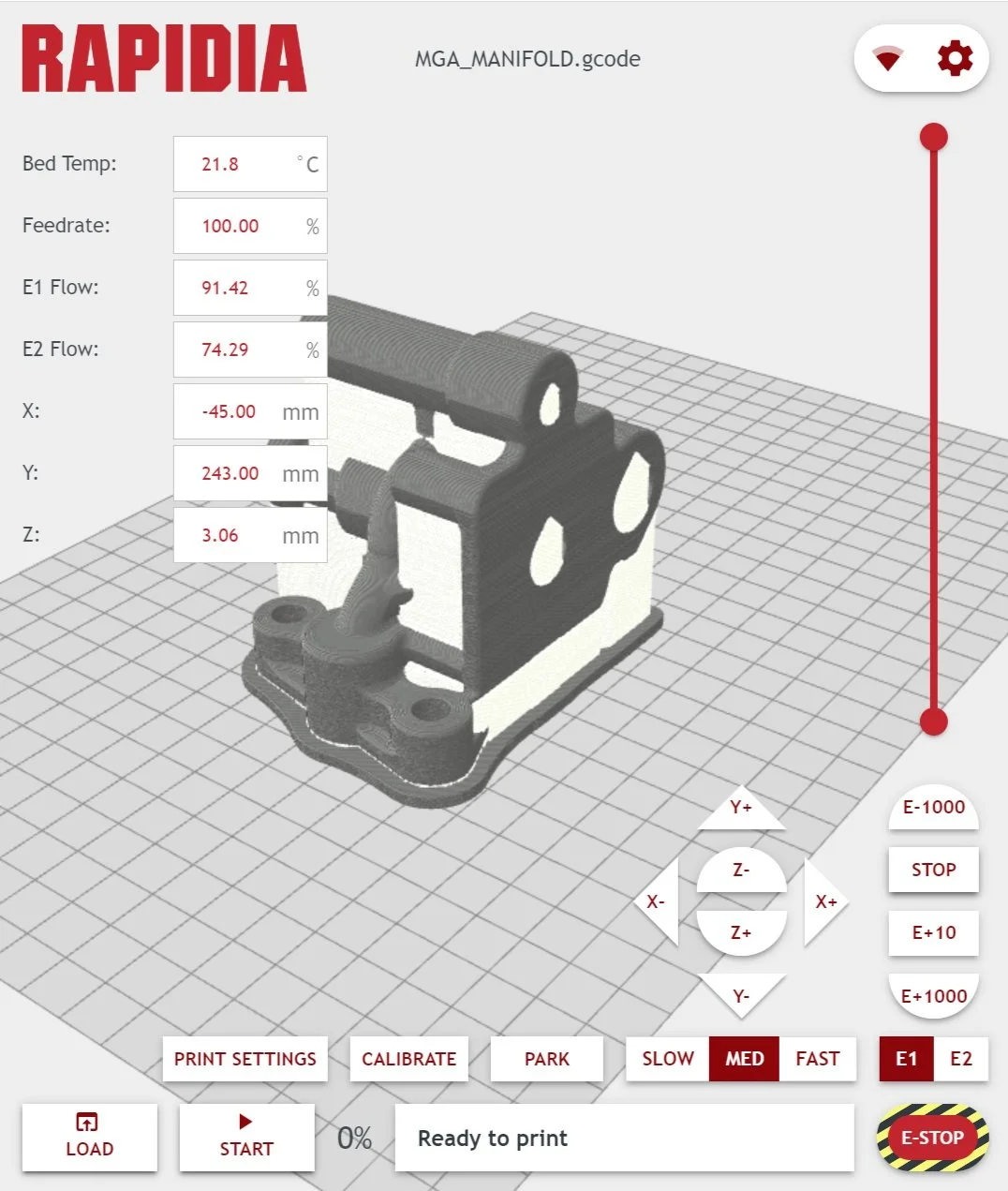Screen dimensions: 1008x1191
Task: Set jog speed to FAST
Action: pos(818,1059)
